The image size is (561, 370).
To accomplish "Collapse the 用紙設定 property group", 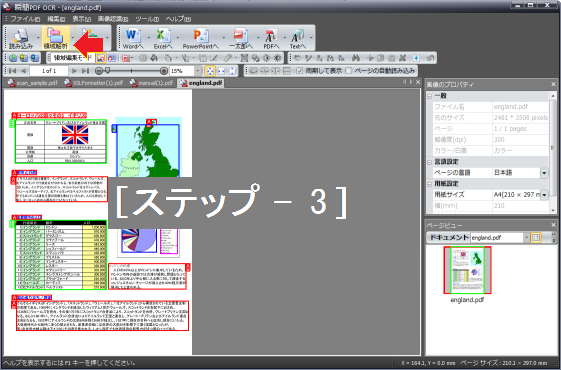I will coord(430,184).
